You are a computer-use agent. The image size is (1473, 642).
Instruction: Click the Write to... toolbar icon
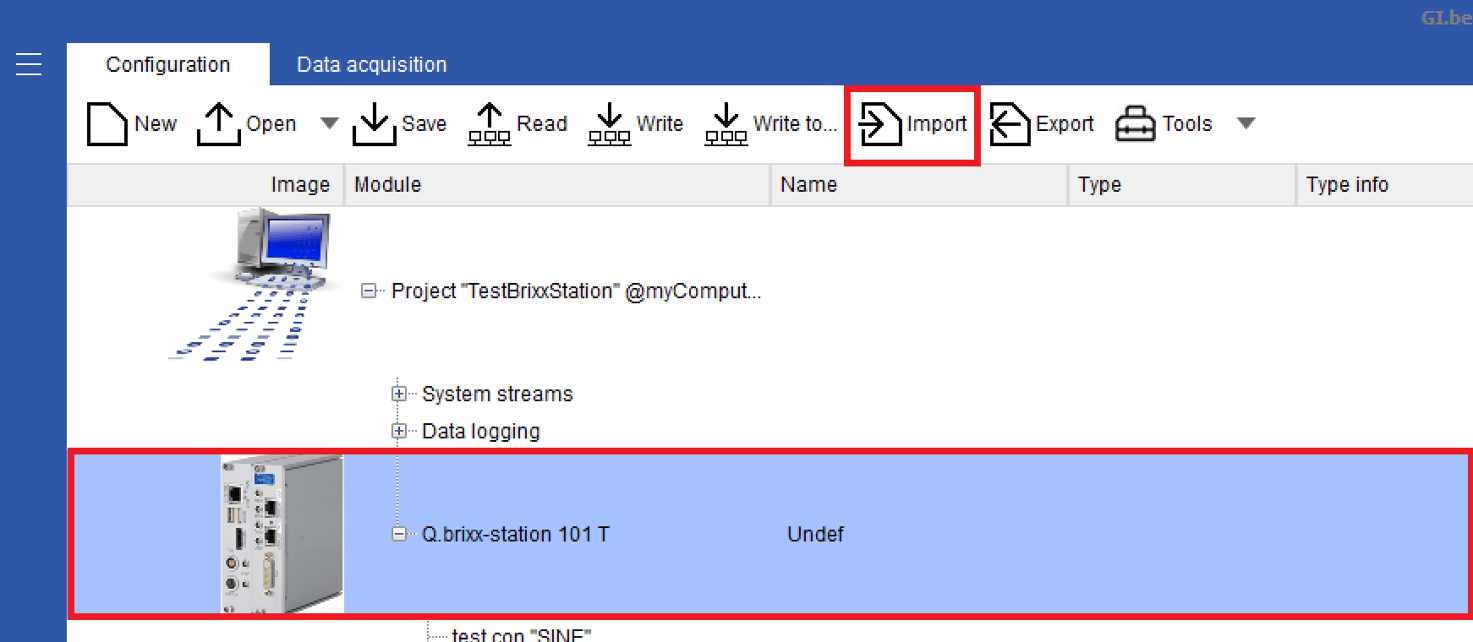pos(726,122)
